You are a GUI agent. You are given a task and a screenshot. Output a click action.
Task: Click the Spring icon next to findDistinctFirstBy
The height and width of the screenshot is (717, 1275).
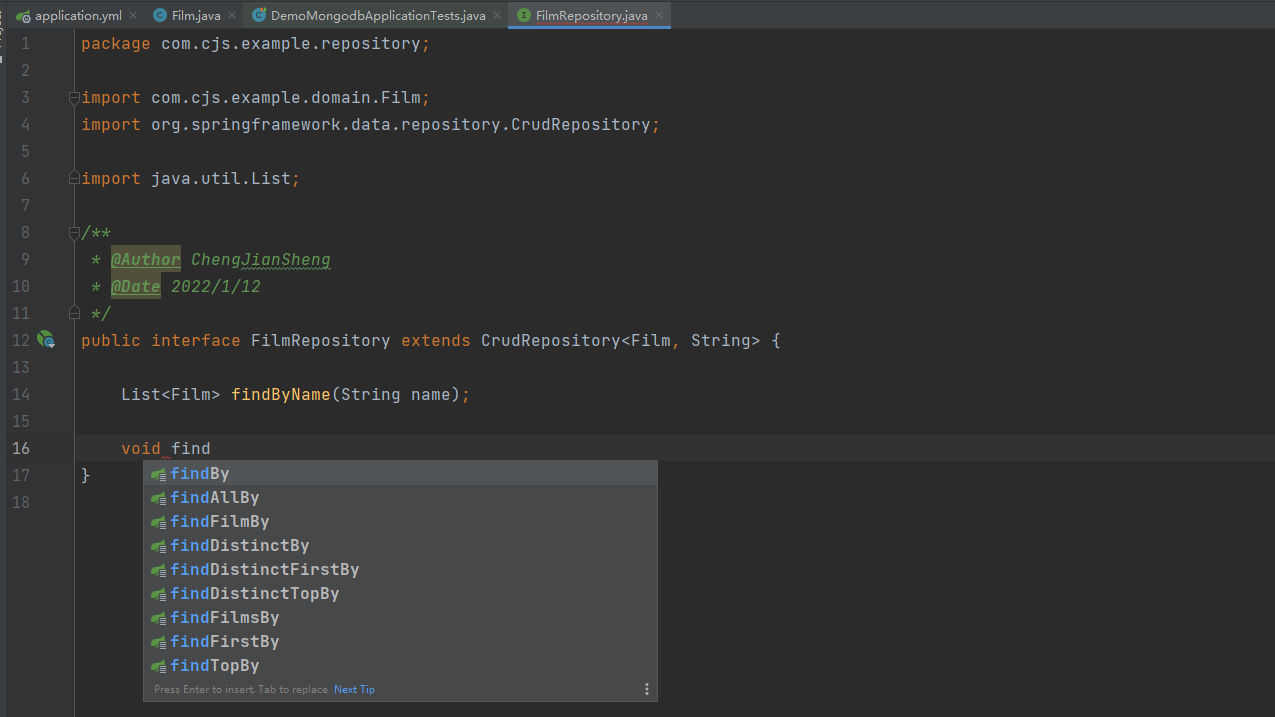click(x=158, y=570)
